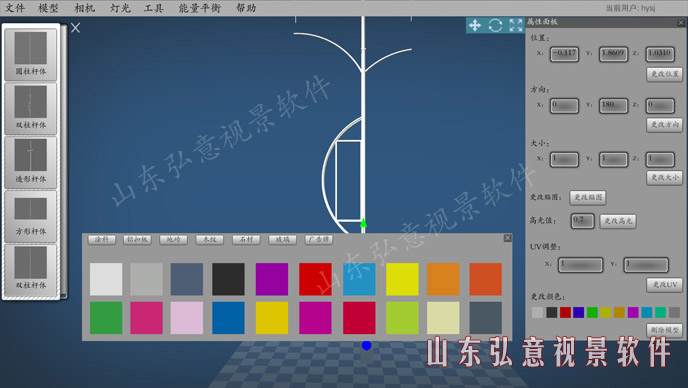688x388 pixels.
Task: Close the material color palette panel
Action: click(508, 238)
